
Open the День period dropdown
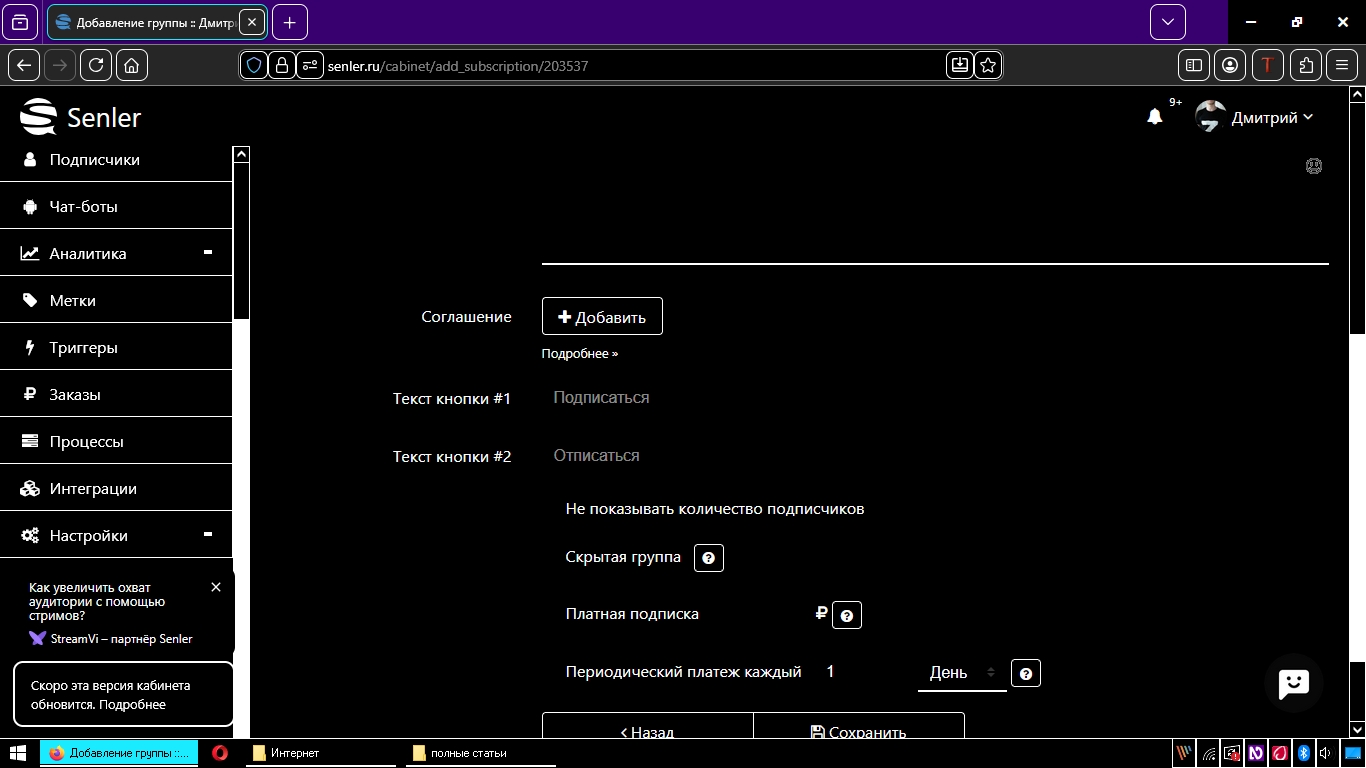[961, 673]
